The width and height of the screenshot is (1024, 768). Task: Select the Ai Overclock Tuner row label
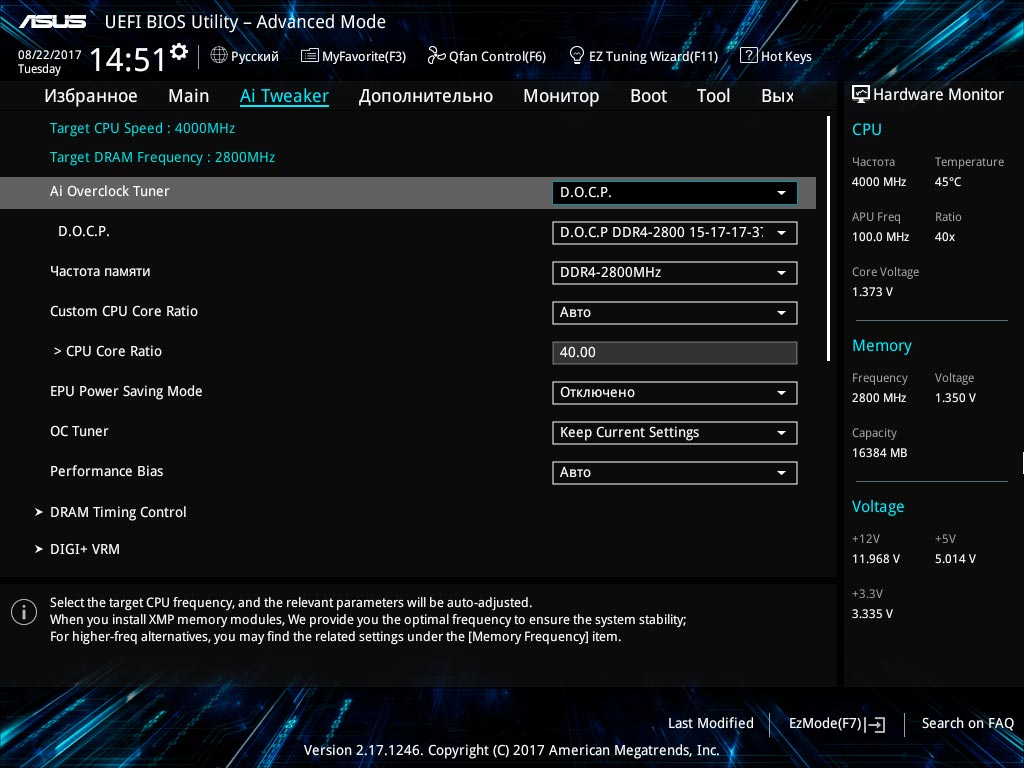pyautogui.click(x=110, y=191)
